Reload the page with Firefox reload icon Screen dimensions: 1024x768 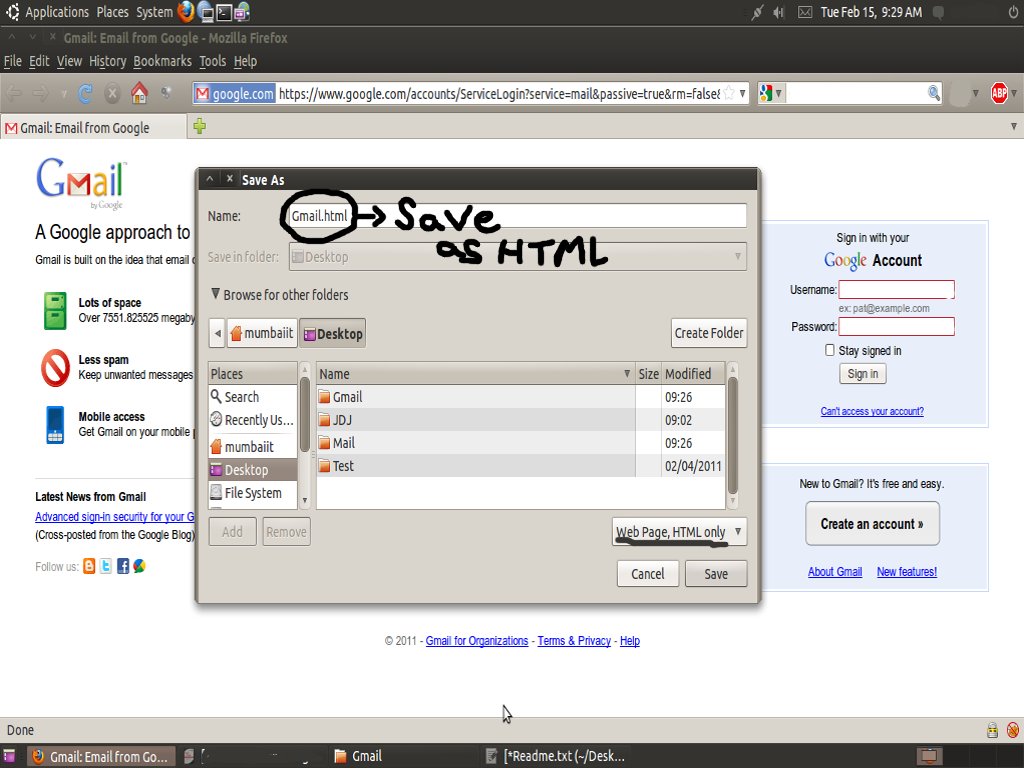point(85,93)
